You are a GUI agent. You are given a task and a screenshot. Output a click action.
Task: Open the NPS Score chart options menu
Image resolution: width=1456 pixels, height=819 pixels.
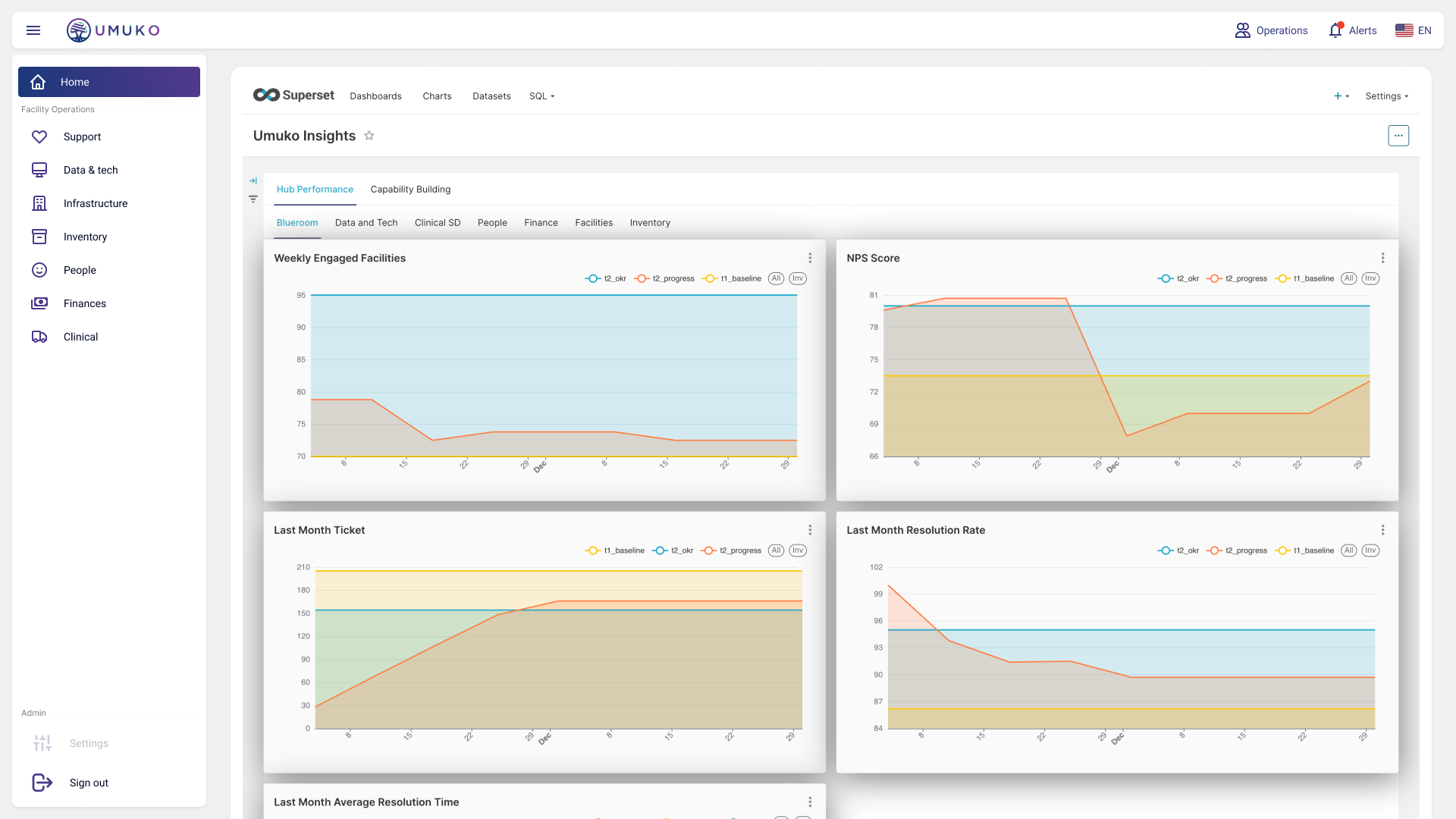1382,258
